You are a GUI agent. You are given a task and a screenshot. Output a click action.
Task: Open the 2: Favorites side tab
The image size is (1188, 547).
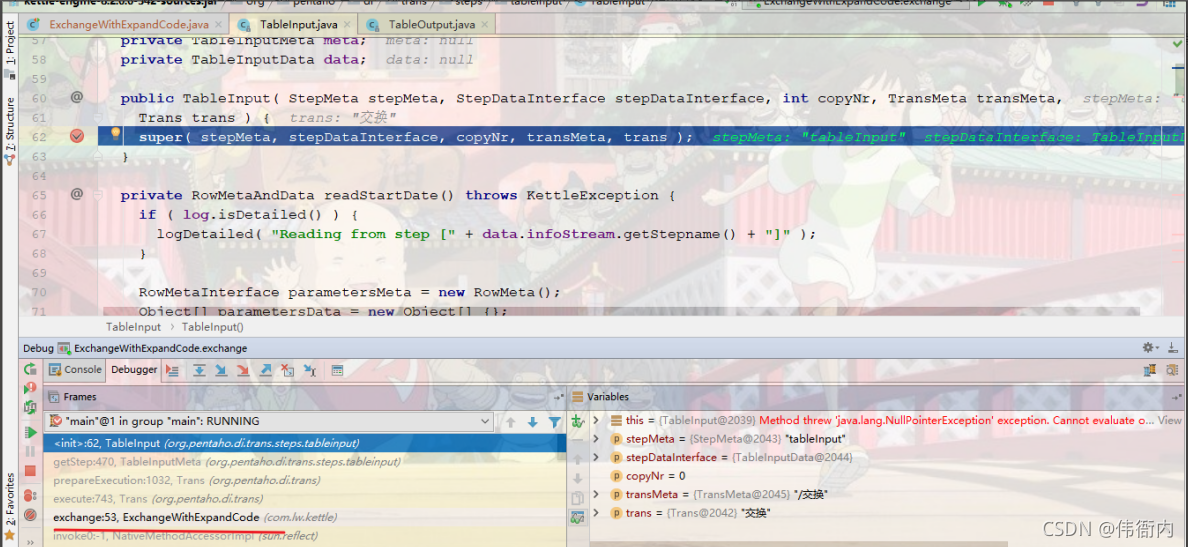coord(10,506)
